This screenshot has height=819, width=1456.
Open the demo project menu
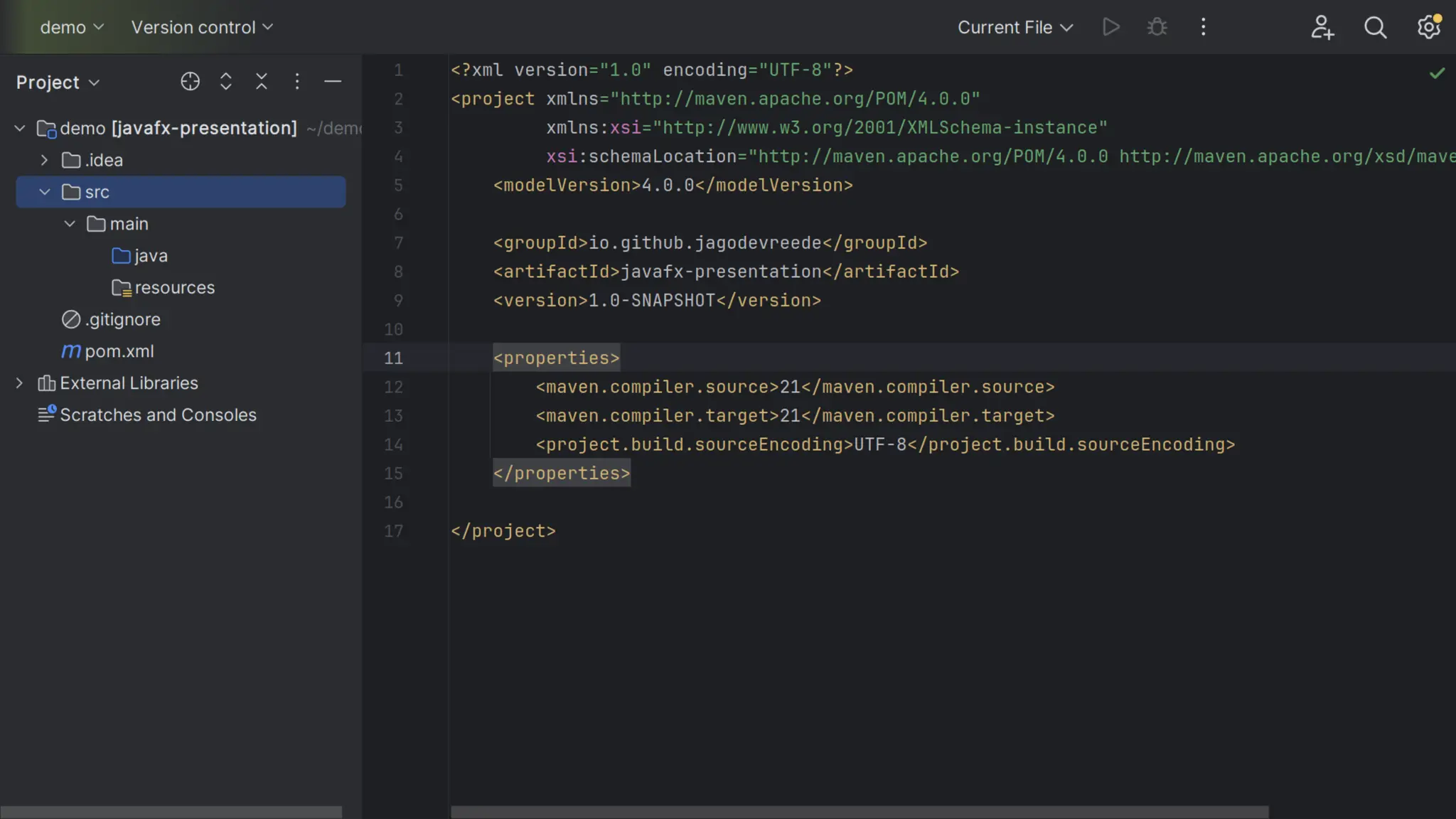[x=72, y=27]
